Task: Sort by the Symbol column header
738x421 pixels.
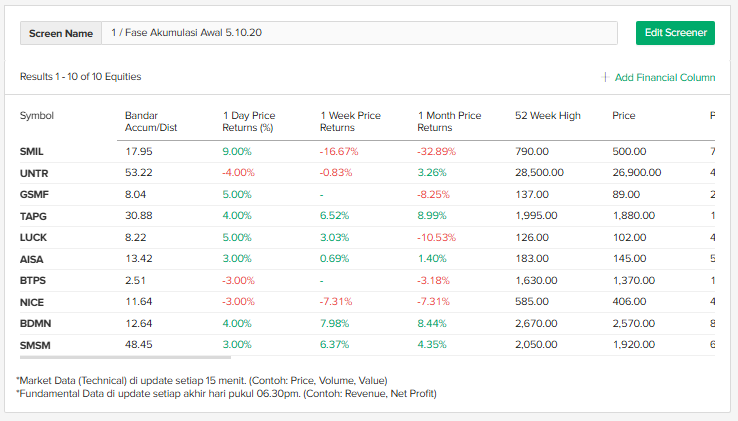Action: click(37, 116)
